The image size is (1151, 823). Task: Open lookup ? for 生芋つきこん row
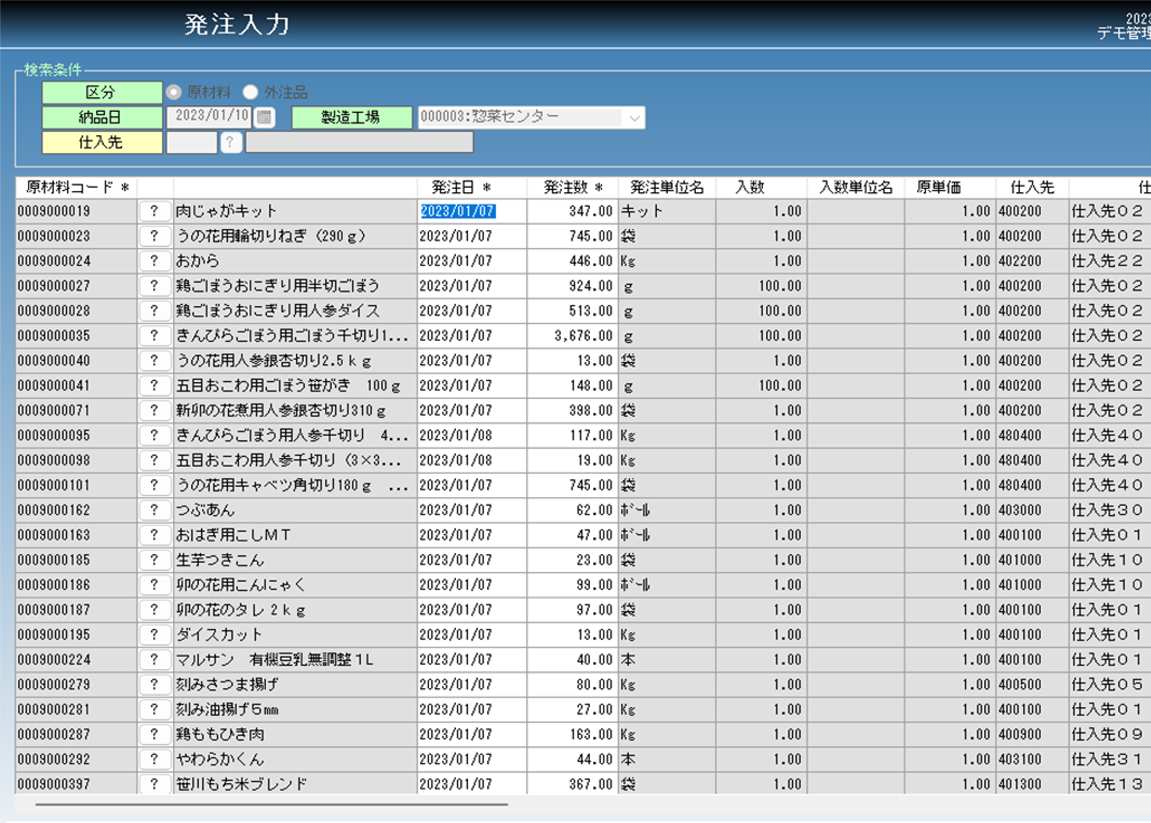(154, 560)
